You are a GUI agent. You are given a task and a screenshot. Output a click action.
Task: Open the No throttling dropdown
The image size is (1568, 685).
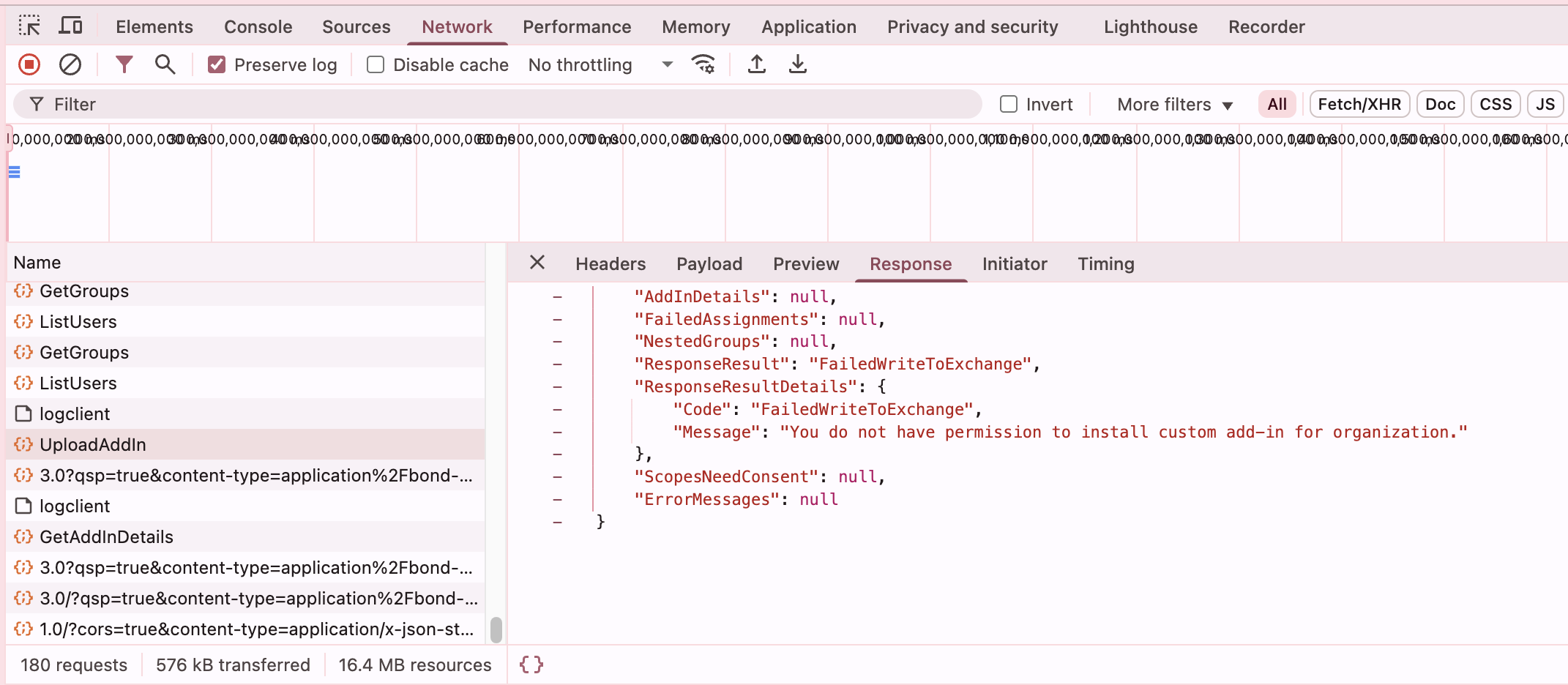pyautogui.click(x=600, y=64)
